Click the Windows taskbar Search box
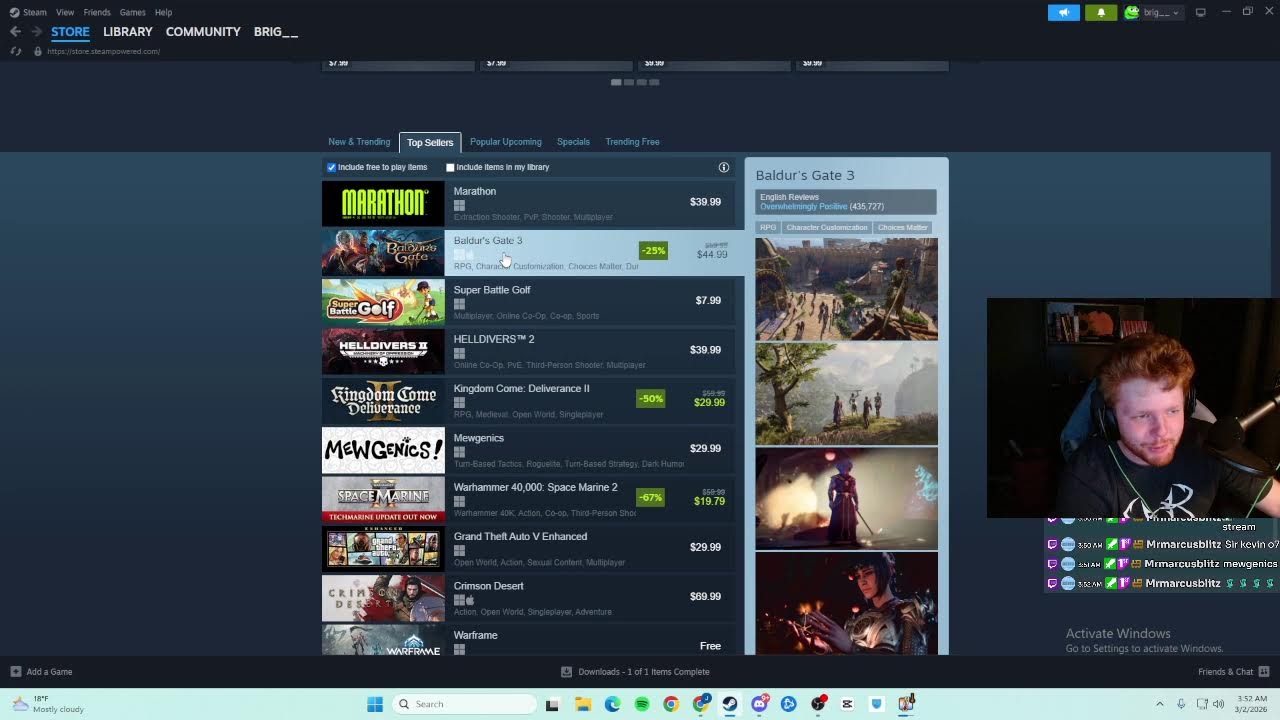The image size is (1280, 720). click(x=465, y=704)
